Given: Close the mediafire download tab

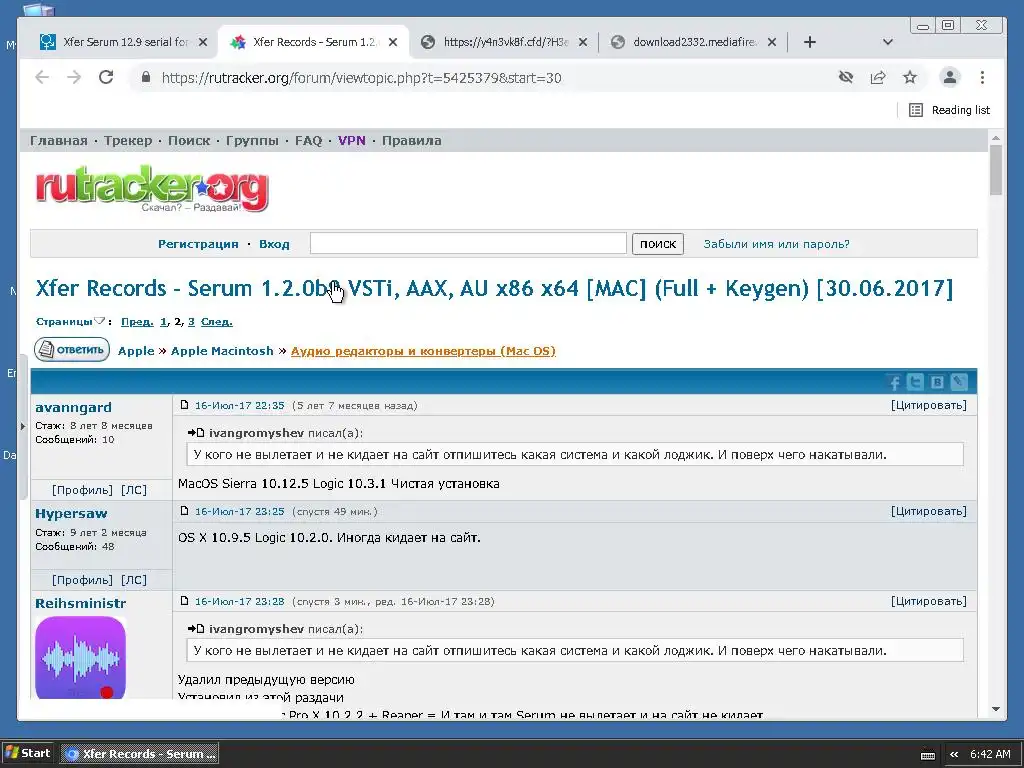Looking at the screenshot, I should [772, 42].
